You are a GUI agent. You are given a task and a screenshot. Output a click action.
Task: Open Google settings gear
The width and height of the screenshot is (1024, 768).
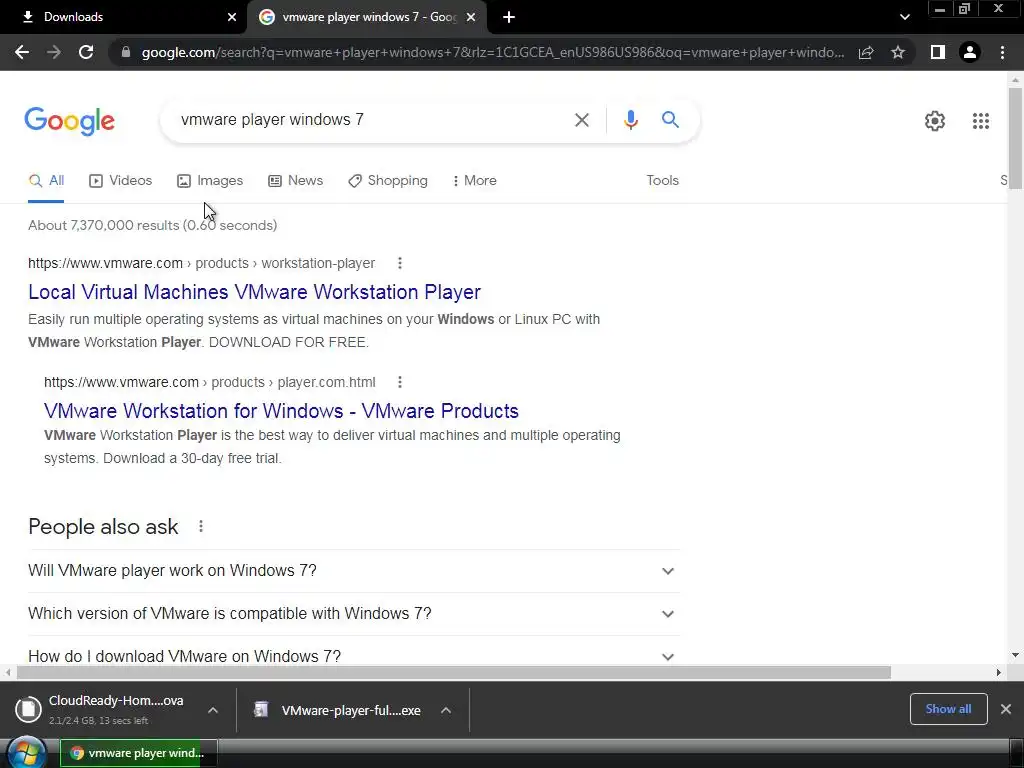pos(935,121)
